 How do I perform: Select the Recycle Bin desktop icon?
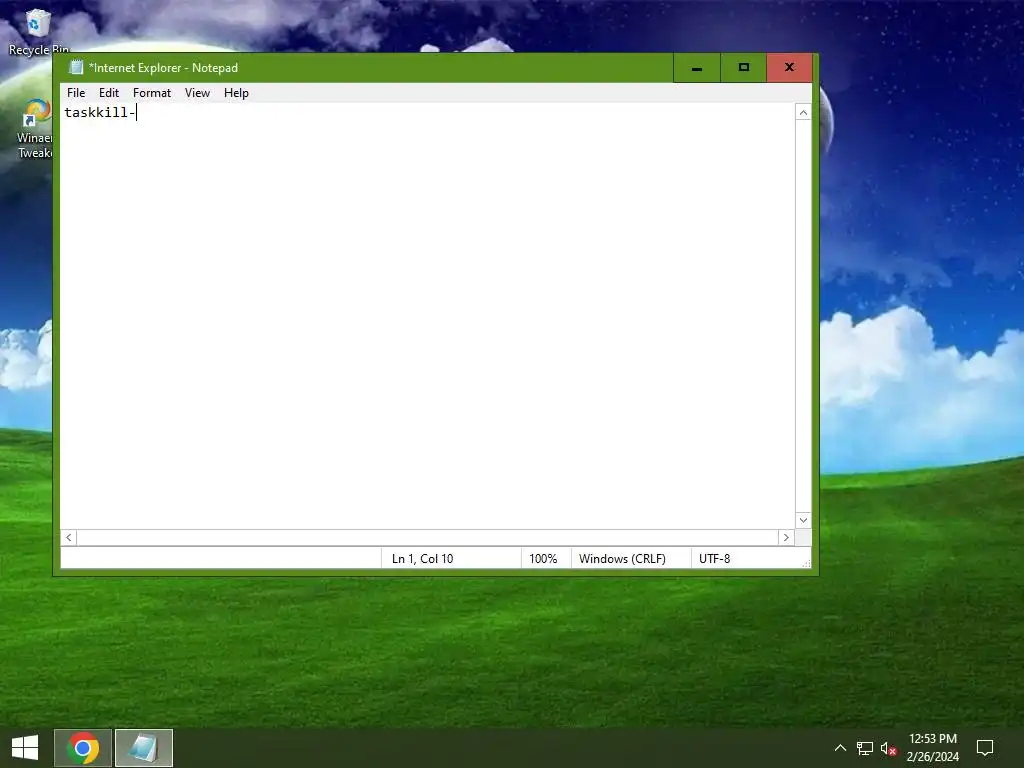38,31
